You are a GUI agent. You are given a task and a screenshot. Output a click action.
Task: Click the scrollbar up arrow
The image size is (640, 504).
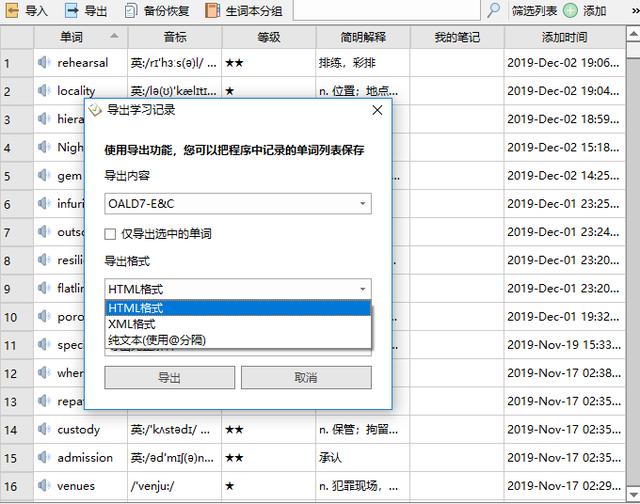point(633,33)
